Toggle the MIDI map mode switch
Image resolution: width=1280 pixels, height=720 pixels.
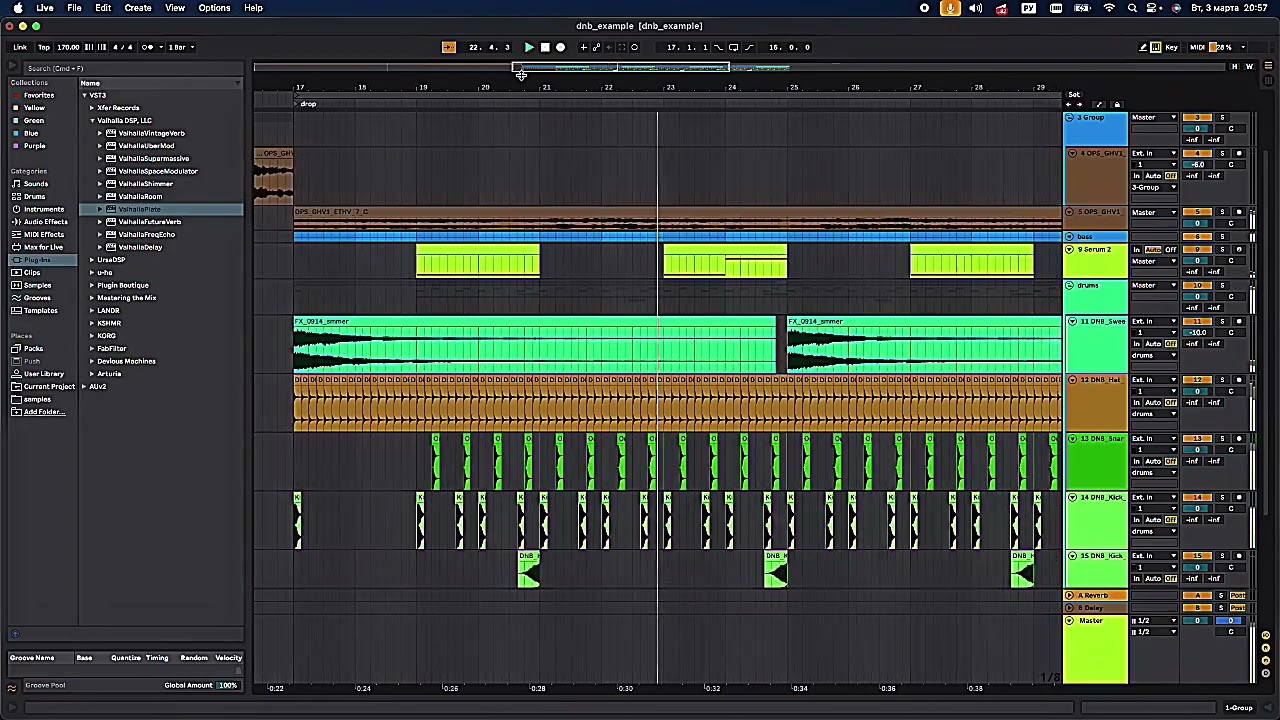pos(1197,47)
